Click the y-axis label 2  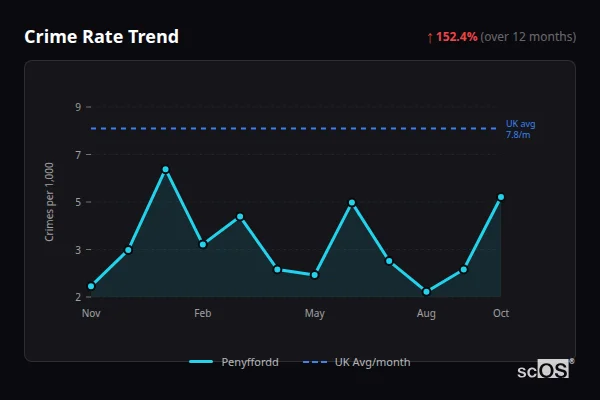[78, 297]
